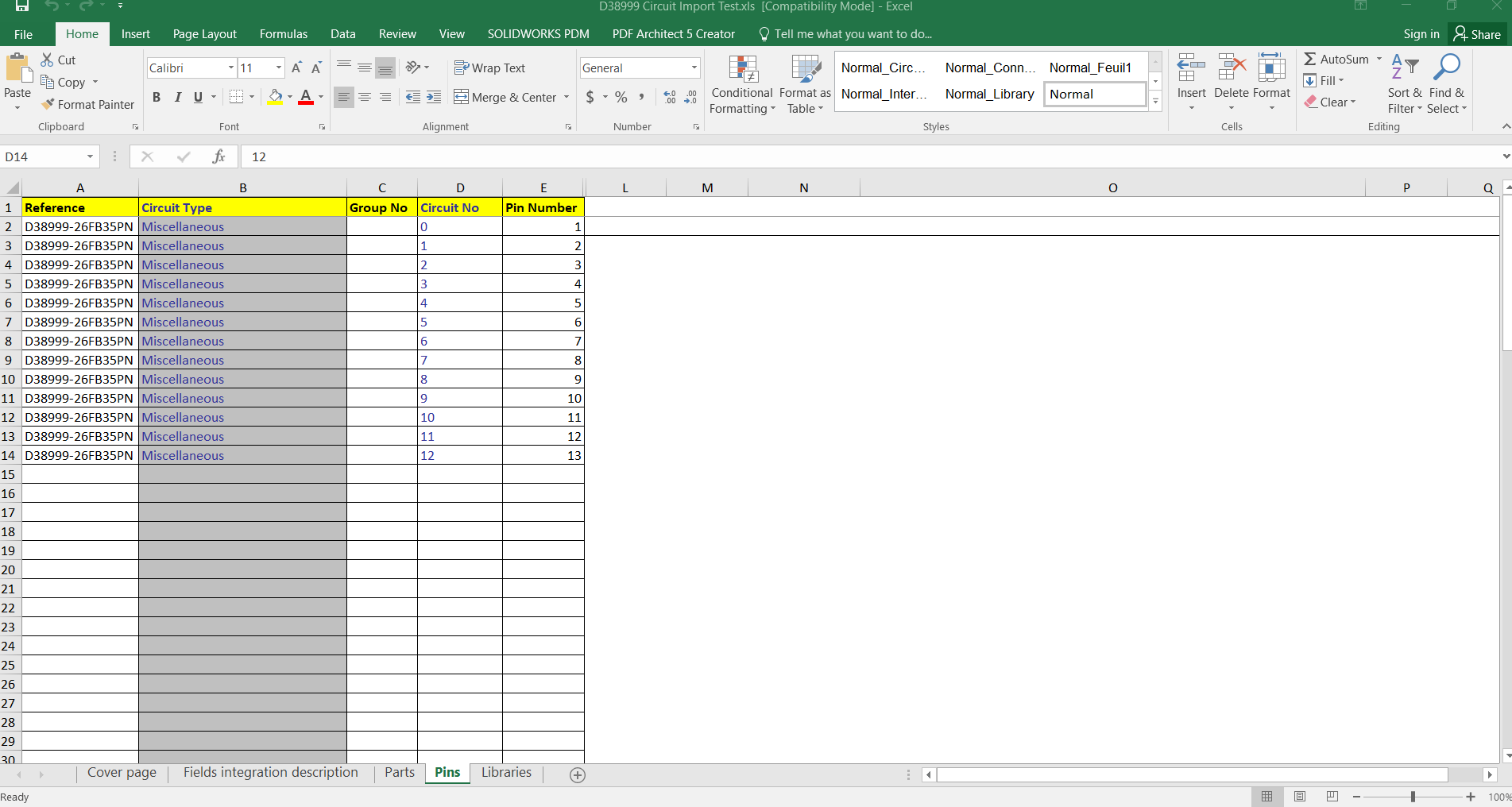
Task: Increase decimal places
Action: pyautogui.click(x=670, y=97)
